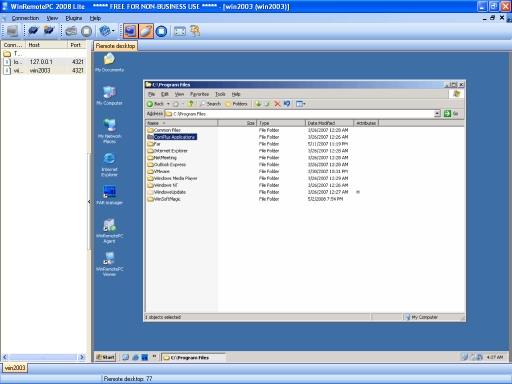Click the second plug icon with folder
The height and width of the screenshot is (384, 512).
pos(49,31)
